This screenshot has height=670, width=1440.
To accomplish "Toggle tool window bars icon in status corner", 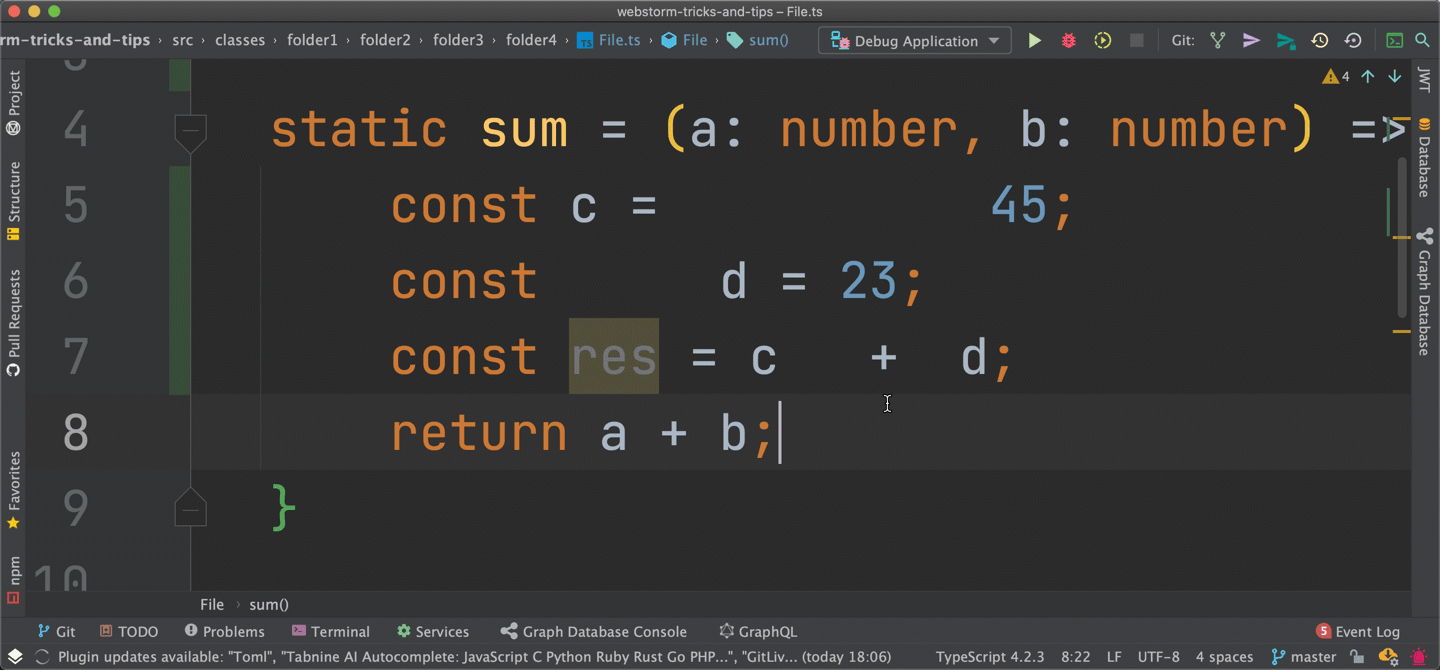I will [x=14, y=657].
